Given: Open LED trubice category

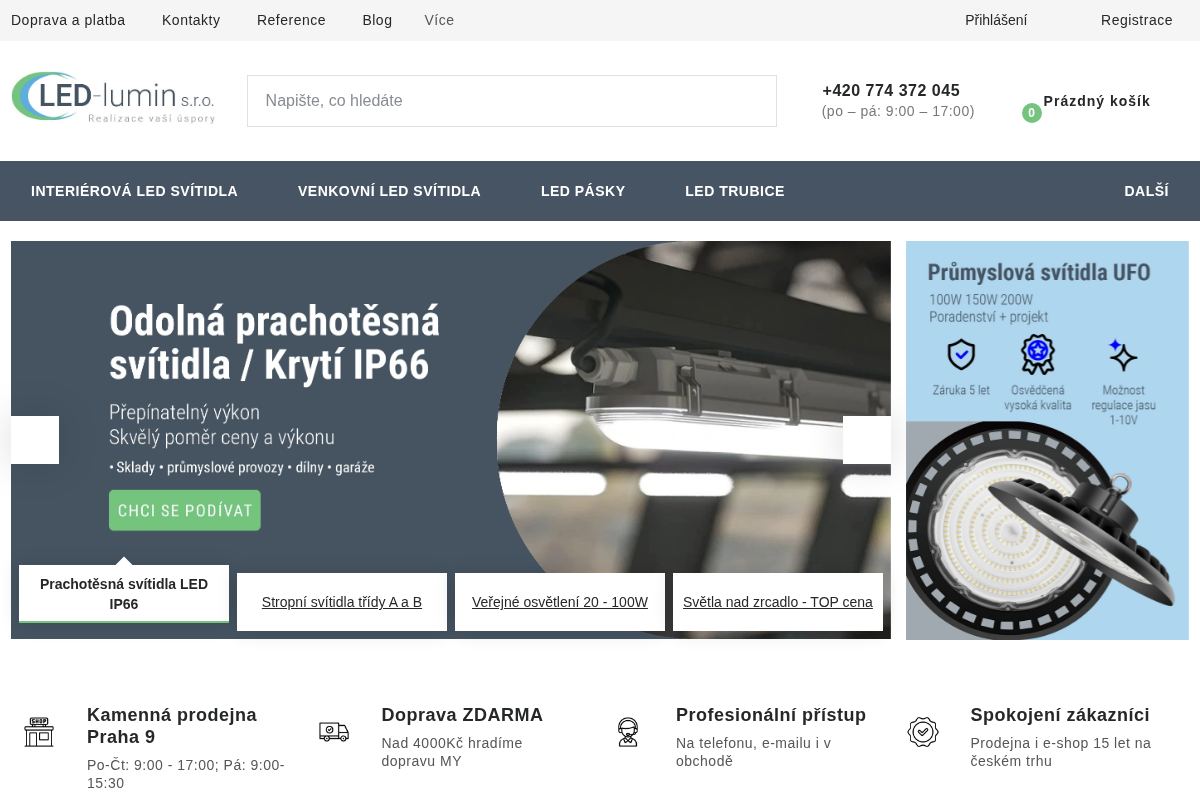Looking at the screenshot, I should click(735, 191).
